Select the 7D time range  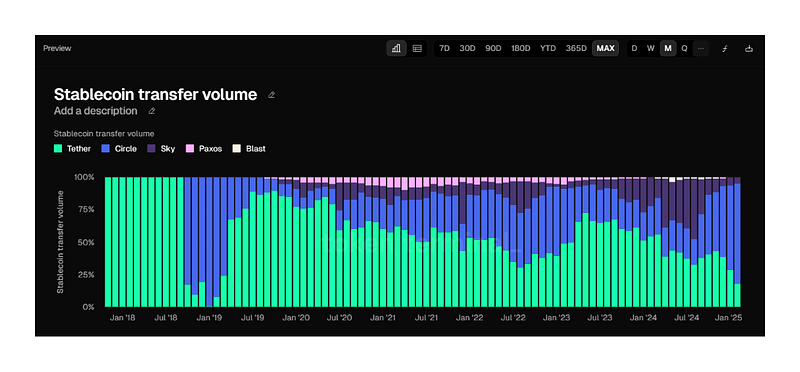444,48
